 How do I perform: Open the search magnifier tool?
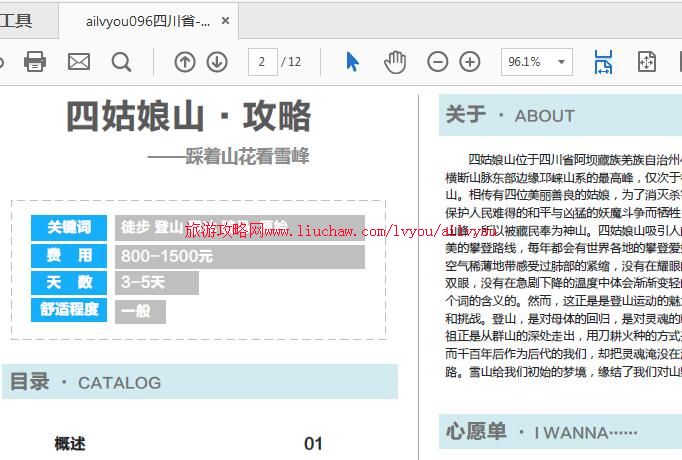(122, 62)
